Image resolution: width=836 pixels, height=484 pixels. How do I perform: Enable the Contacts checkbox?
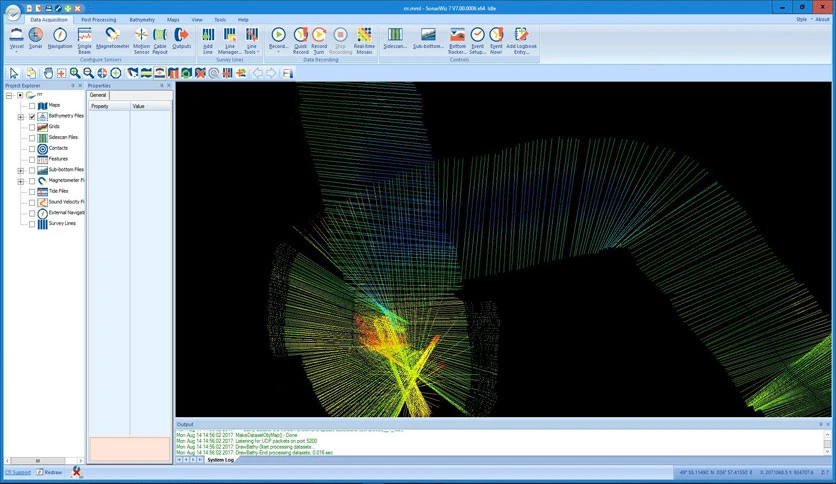click(32, 149)
